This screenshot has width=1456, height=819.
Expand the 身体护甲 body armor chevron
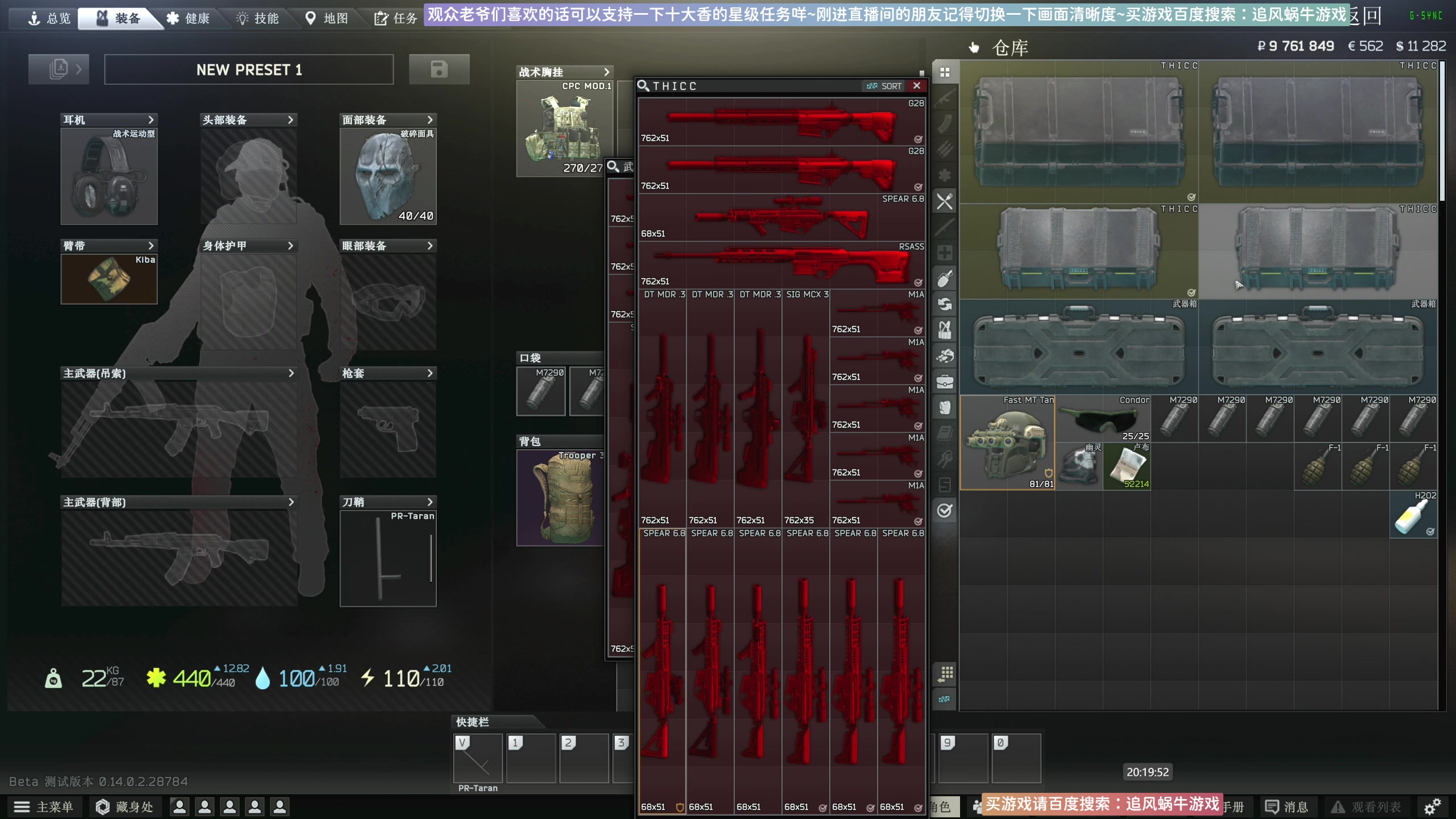coord(290,246)
